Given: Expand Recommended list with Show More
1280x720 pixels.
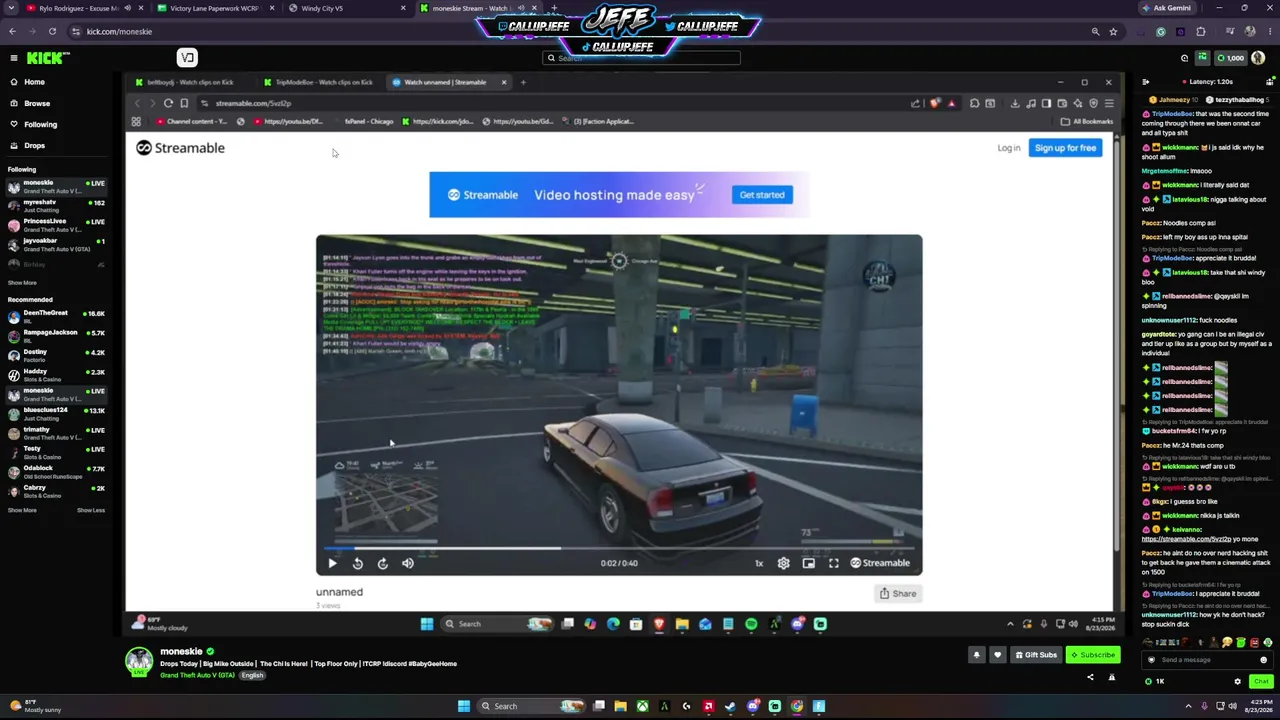Looking at the screenshot, I should [22, 510].
